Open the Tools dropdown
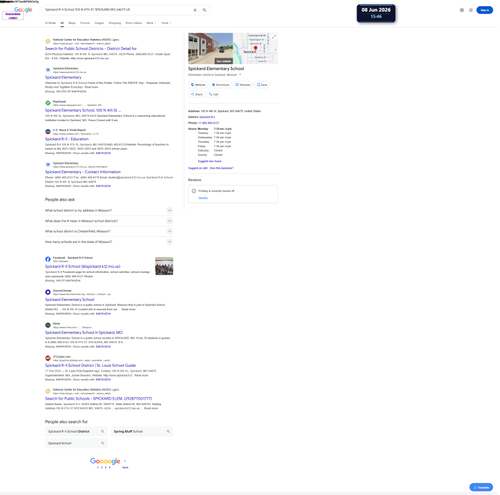The width and height of the screenshot is (500, 495). pos(166,23)
